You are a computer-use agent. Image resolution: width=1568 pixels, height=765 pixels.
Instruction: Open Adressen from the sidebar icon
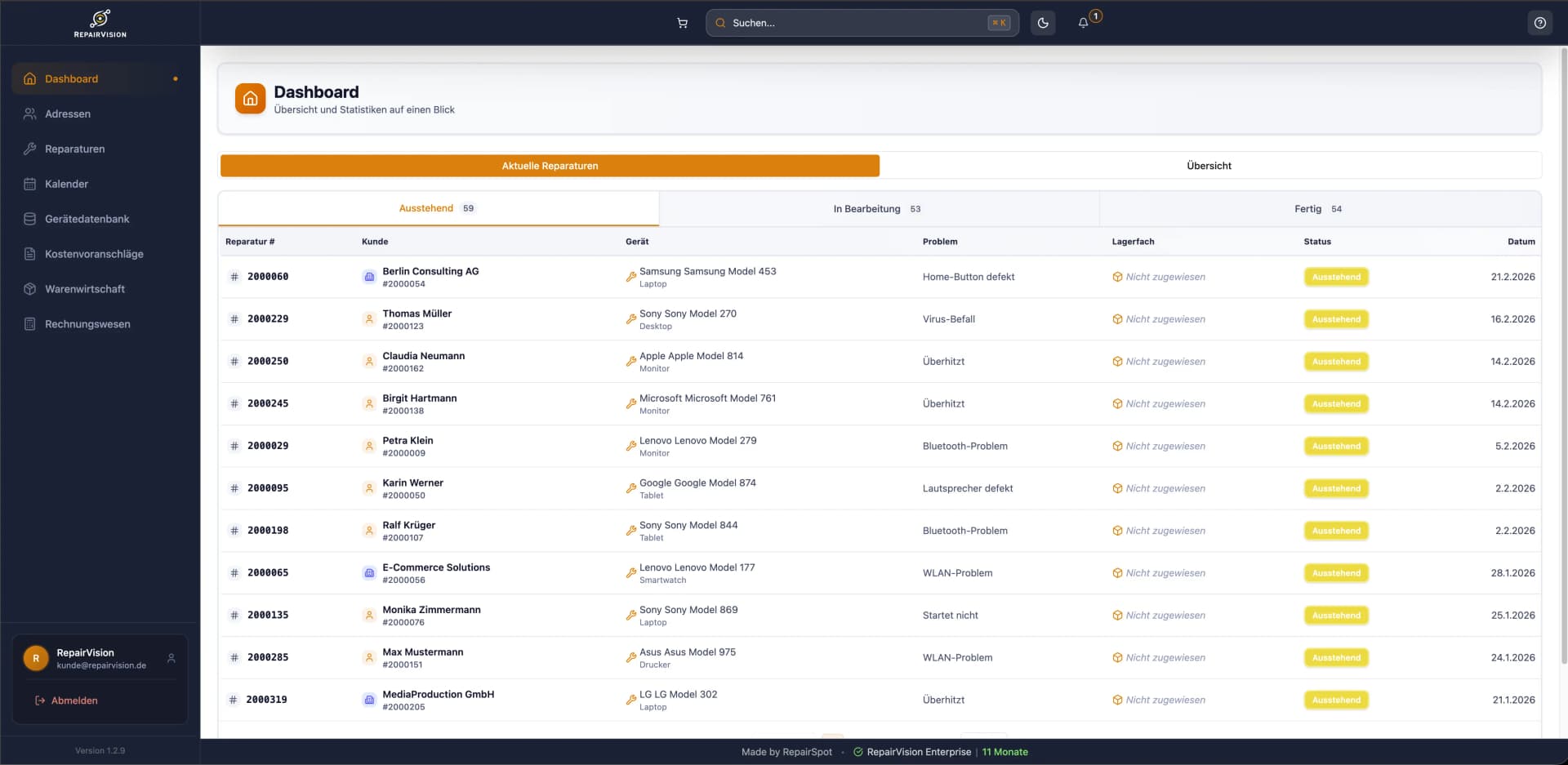coord(29,113)
